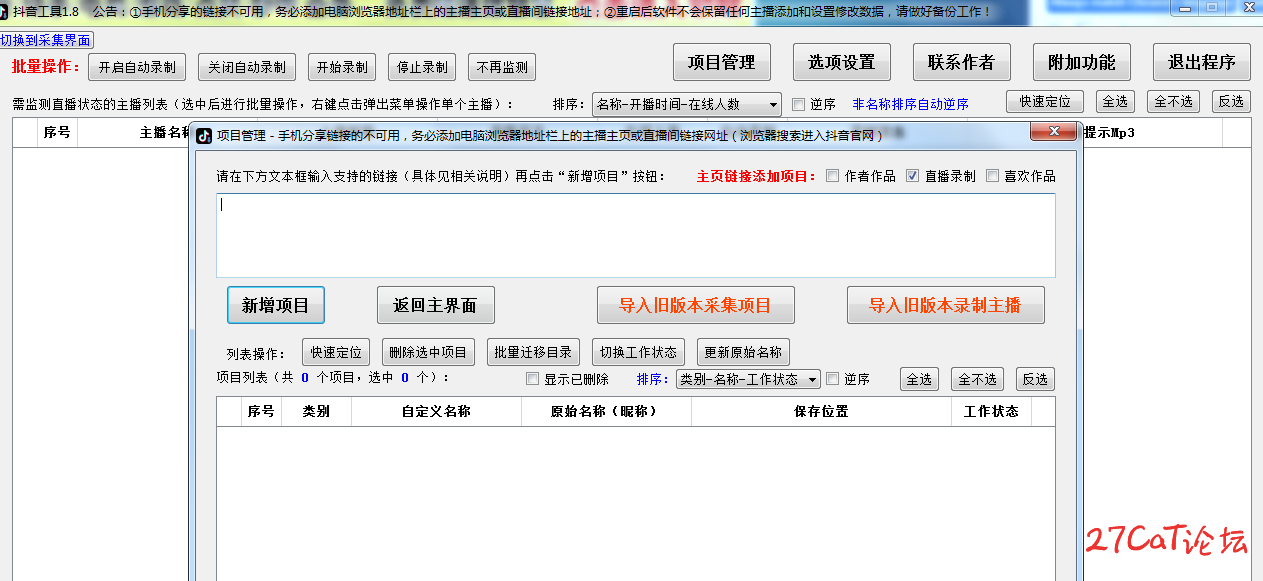Click the 开始录制 button
1263x581 pixels.
[342, 67]
